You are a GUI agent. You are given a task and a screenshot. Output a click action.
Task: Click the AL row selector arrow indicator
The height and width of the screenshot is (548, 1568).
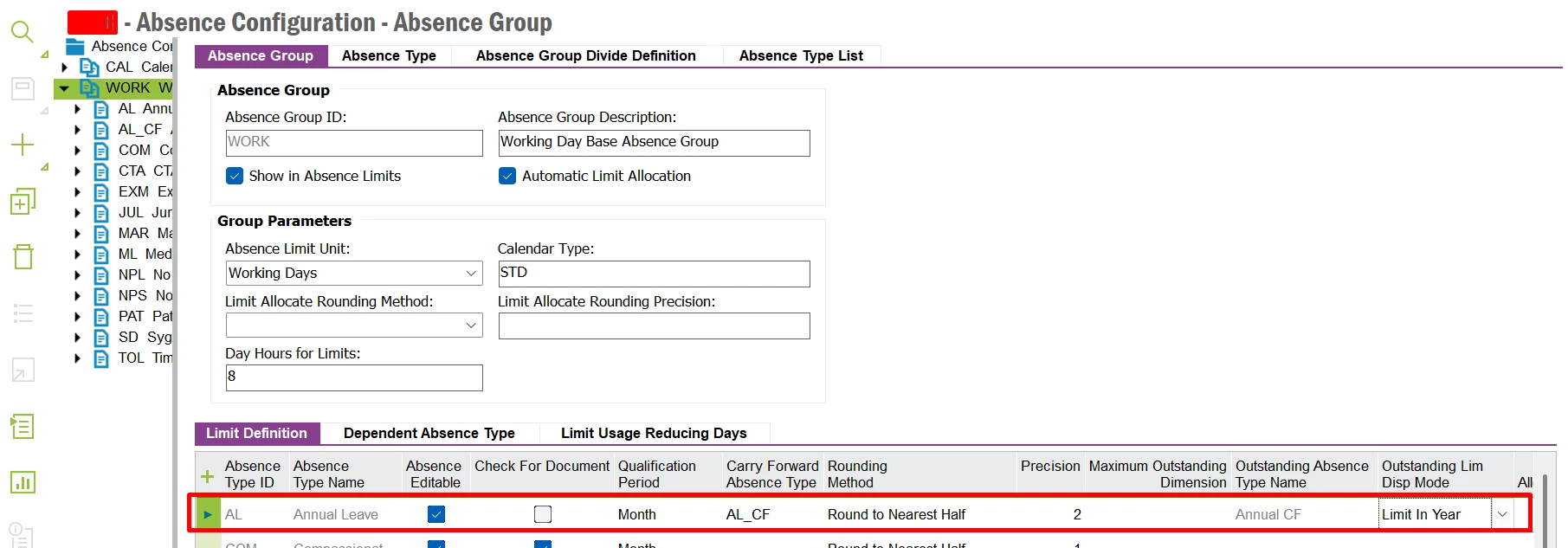[208, 514]
